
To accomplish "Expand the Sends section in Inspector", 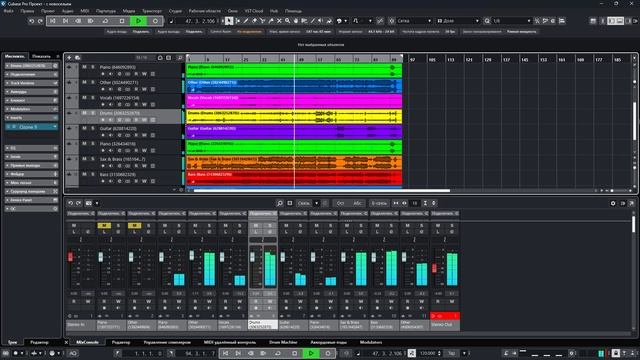I will [31, 157].
